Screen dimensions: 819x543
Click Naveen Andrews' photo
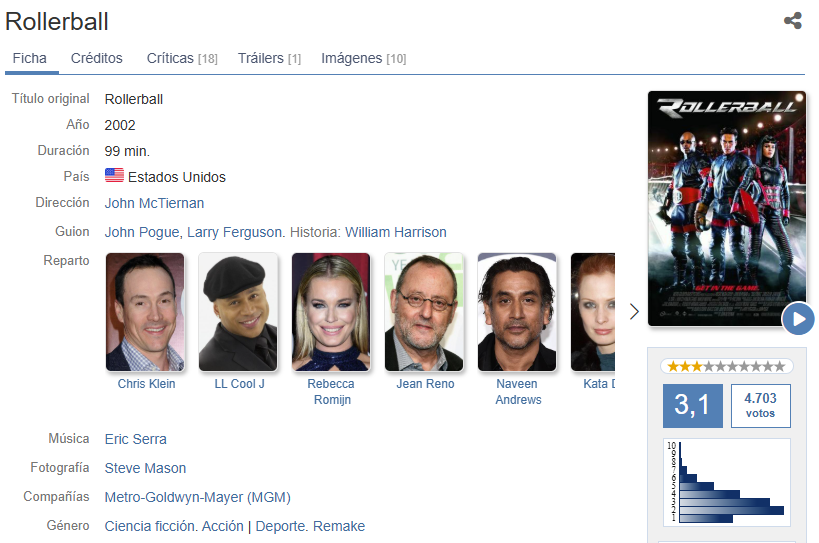click(517, 312)
